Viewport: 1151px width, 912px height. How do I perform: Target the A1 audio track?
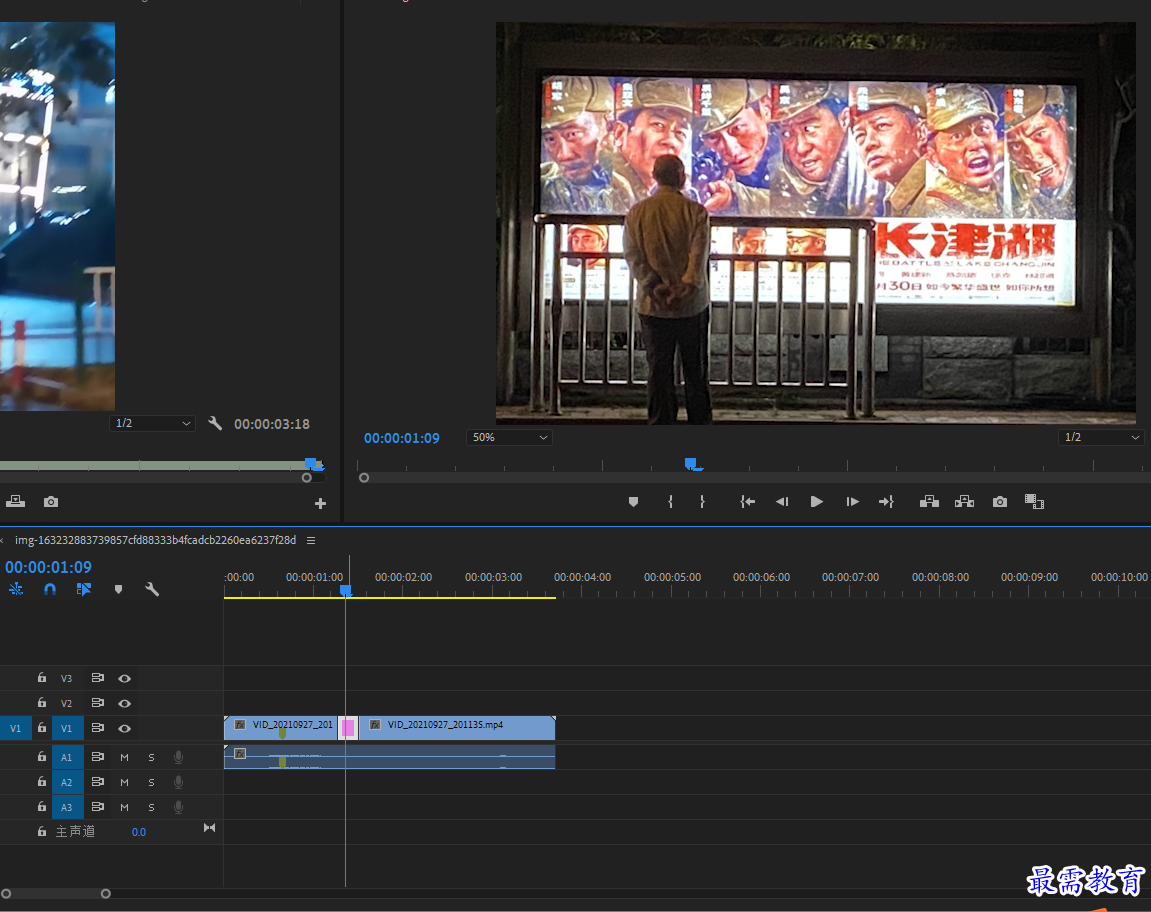pos(67,757)
